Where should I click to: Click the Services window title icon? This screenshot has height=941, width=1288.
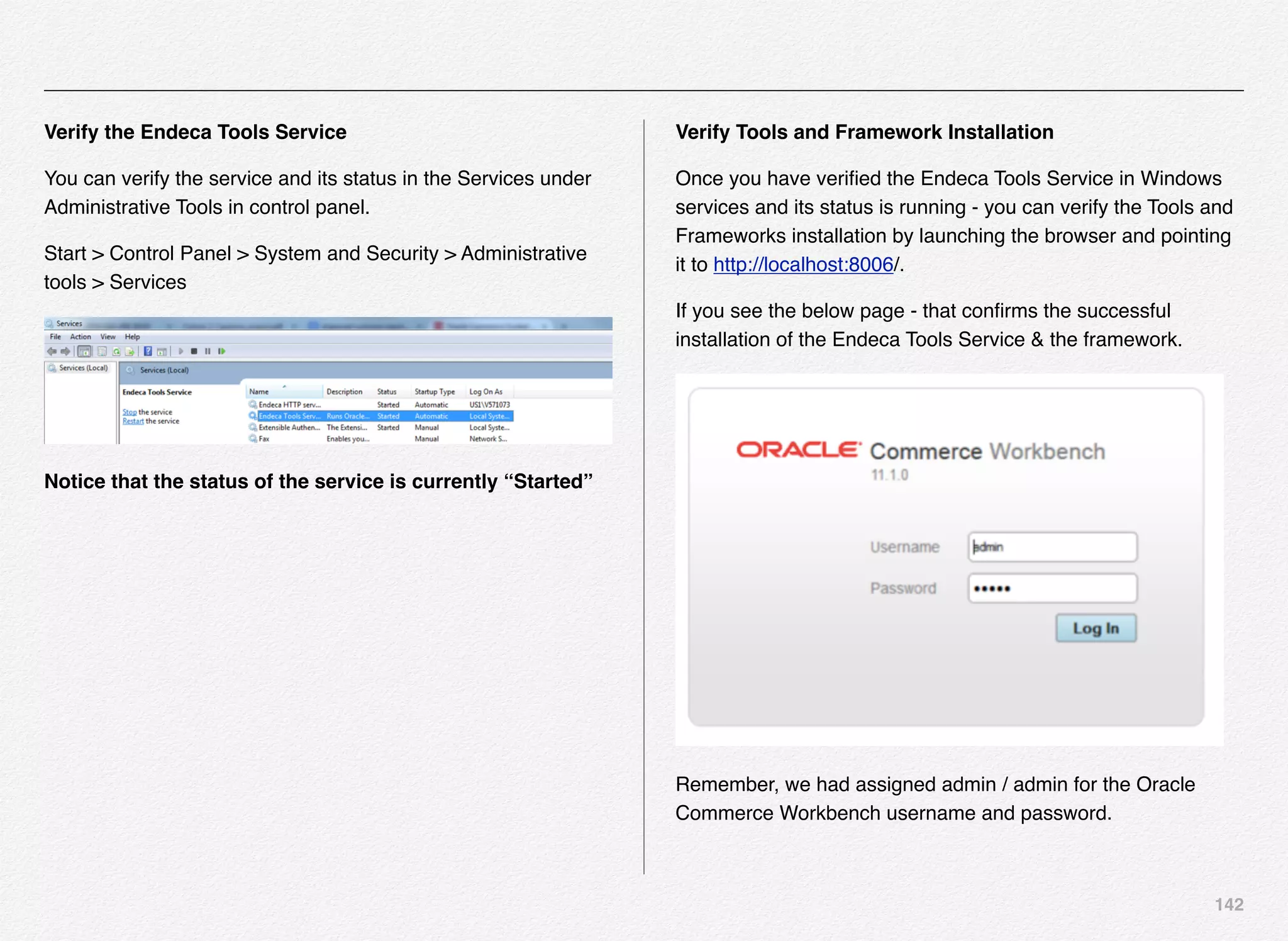coord(49,323)
